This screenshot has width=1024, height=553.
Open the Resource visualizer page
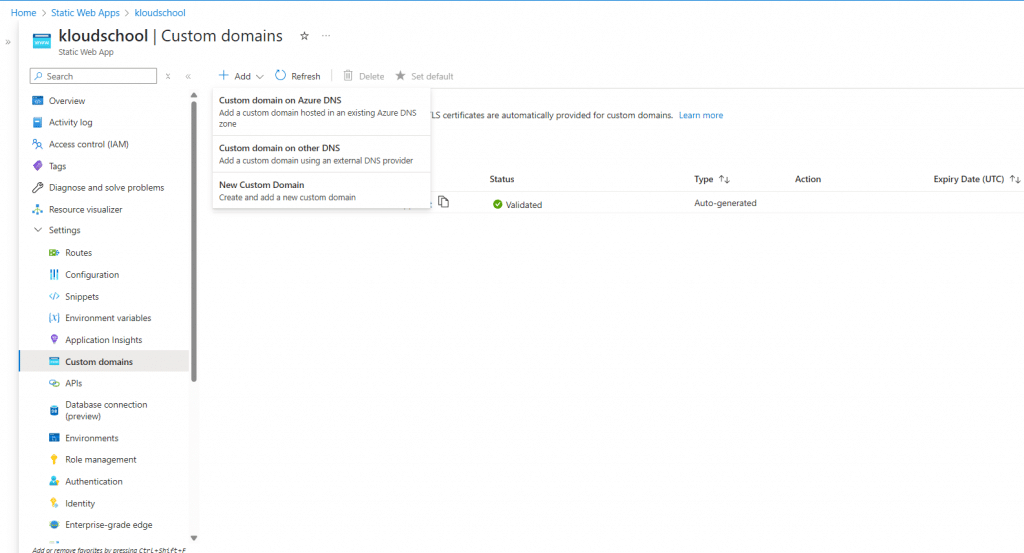click(x=85, y=210)
